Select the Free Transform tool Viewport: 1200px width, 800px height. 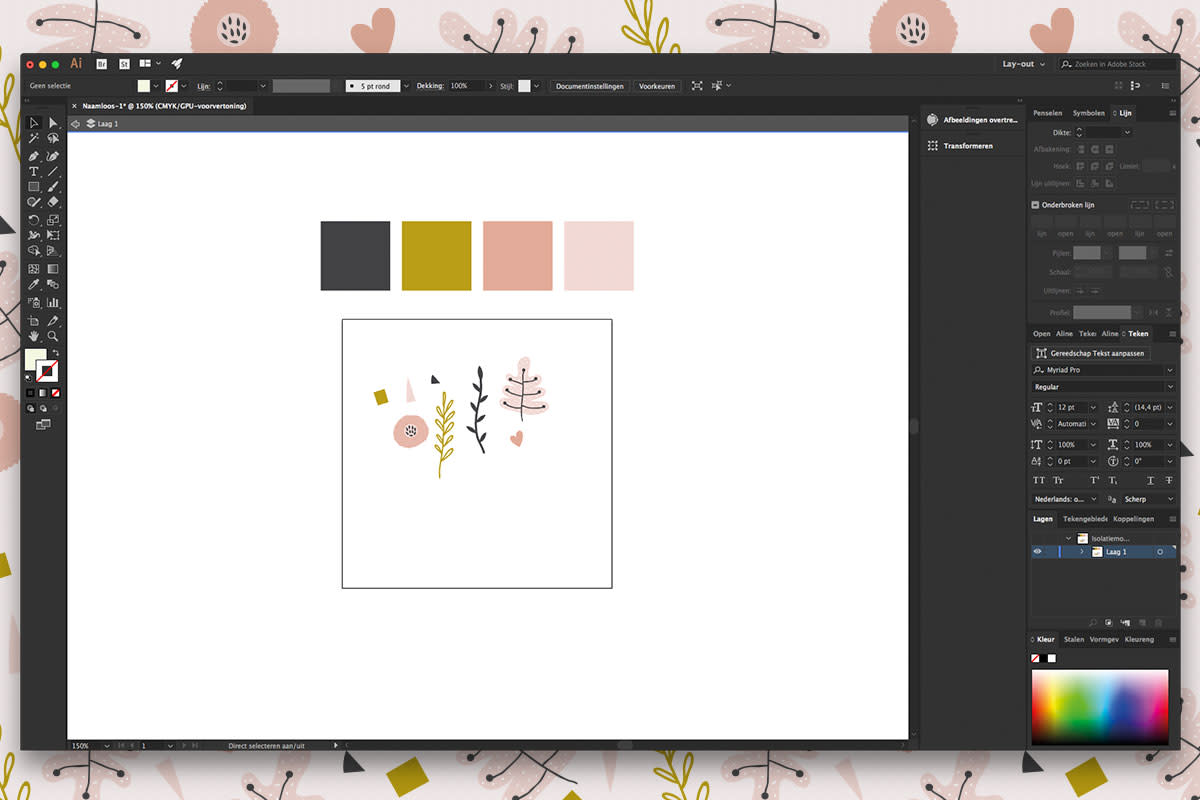pos(53,236)
